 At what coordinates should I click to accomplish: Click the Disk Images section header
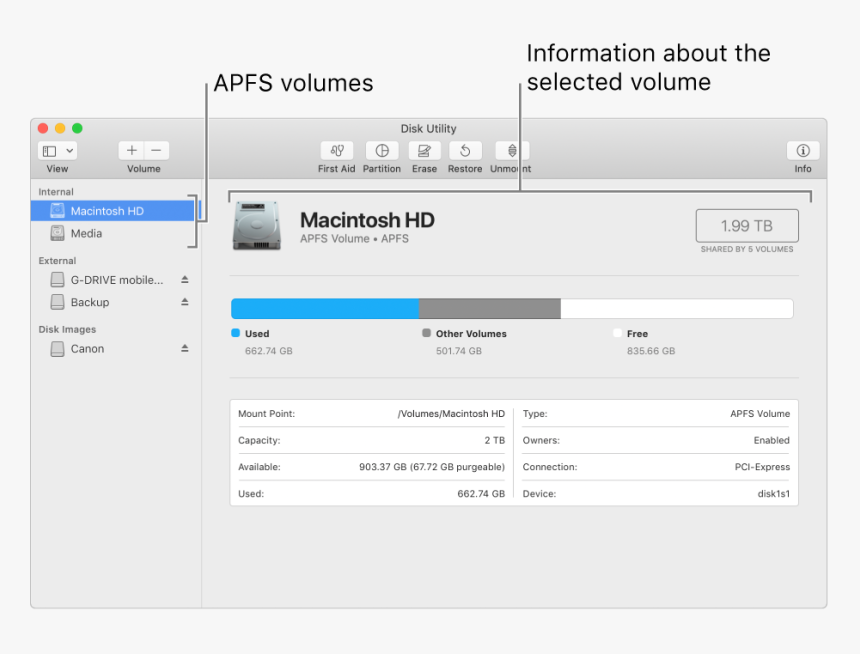pos(67,329)
